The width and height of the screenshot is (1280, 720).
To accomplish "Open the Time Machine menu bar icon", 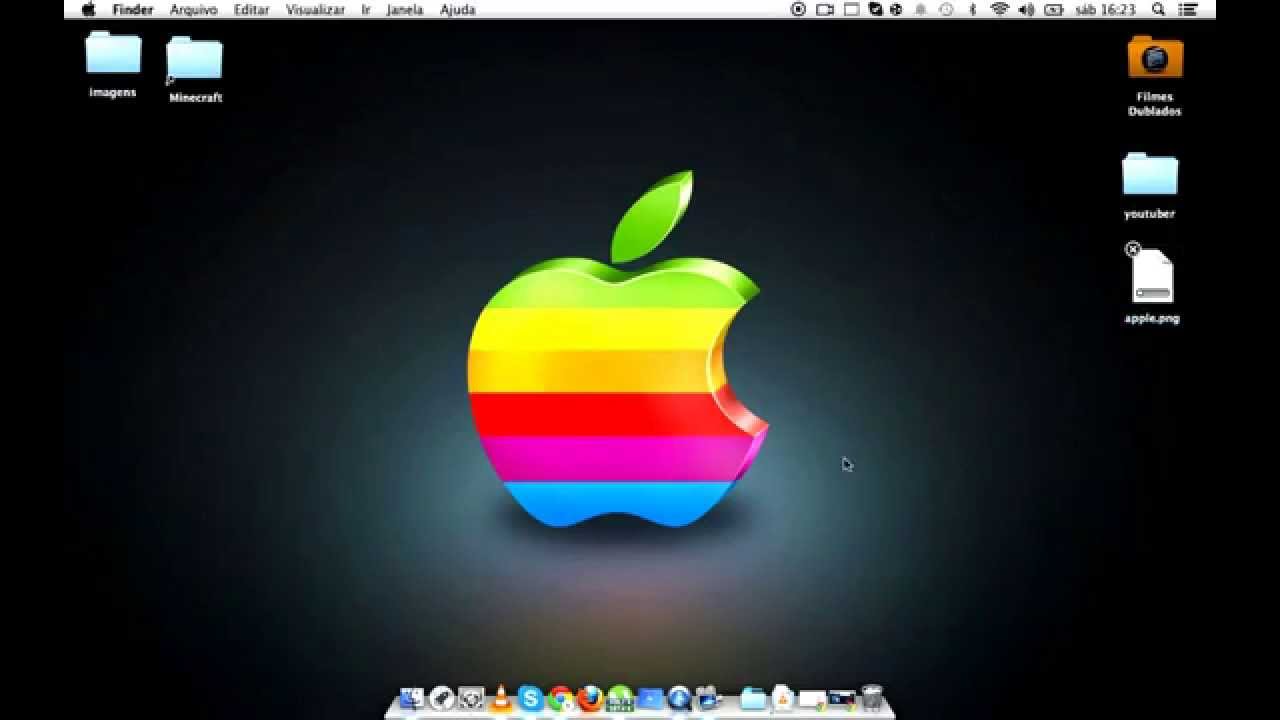I will pyautogui.click(x=946, y=9).
